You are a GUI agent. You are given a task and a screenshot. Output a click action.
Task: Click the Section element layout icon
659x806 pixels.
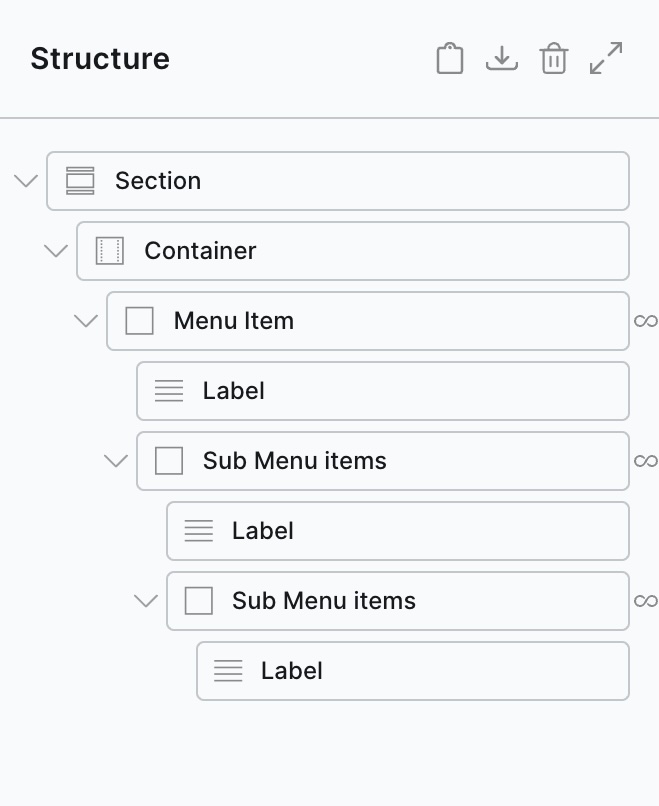80,181
